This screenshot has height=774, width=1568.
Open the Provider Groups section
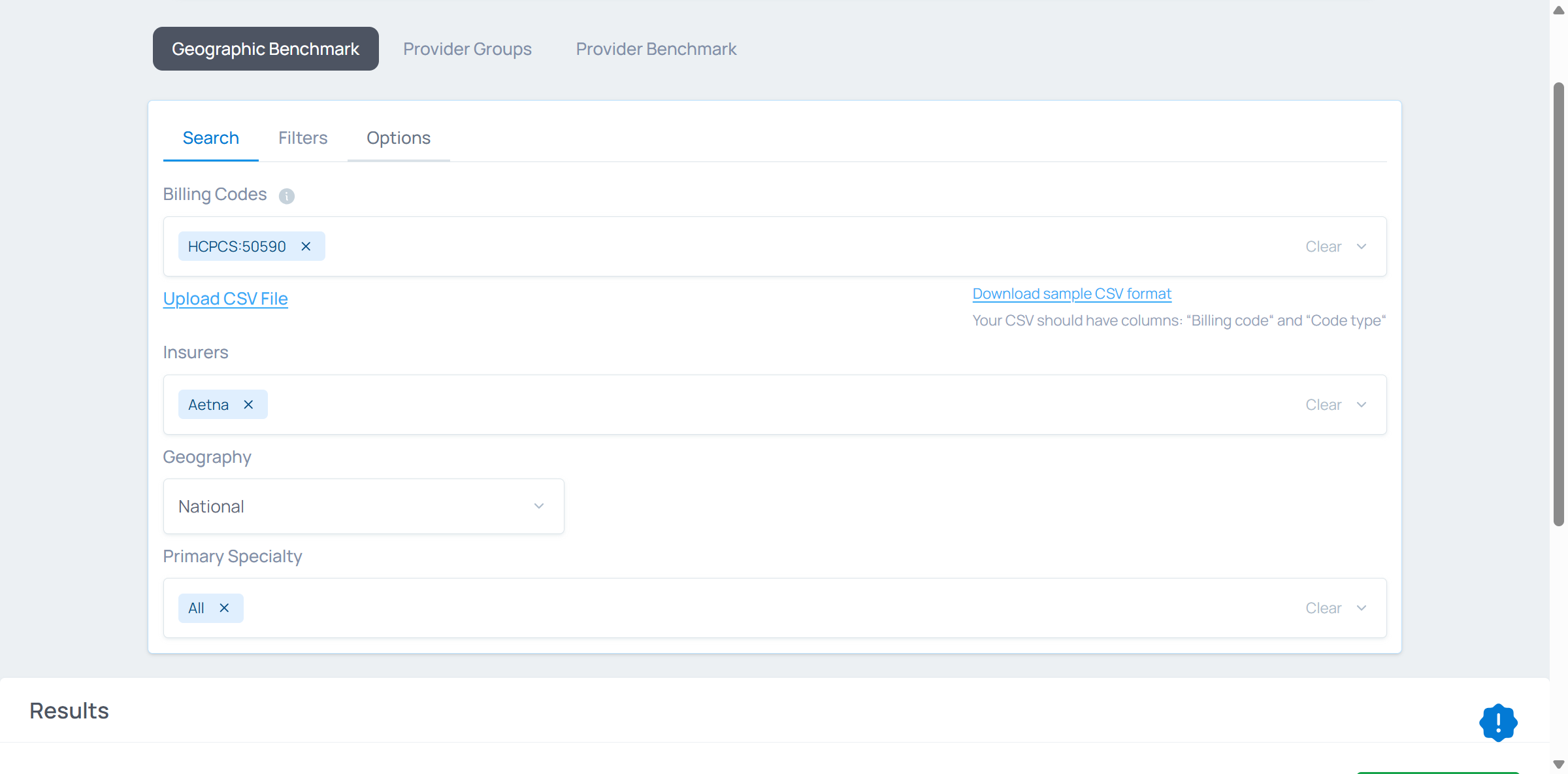(467, 49)
